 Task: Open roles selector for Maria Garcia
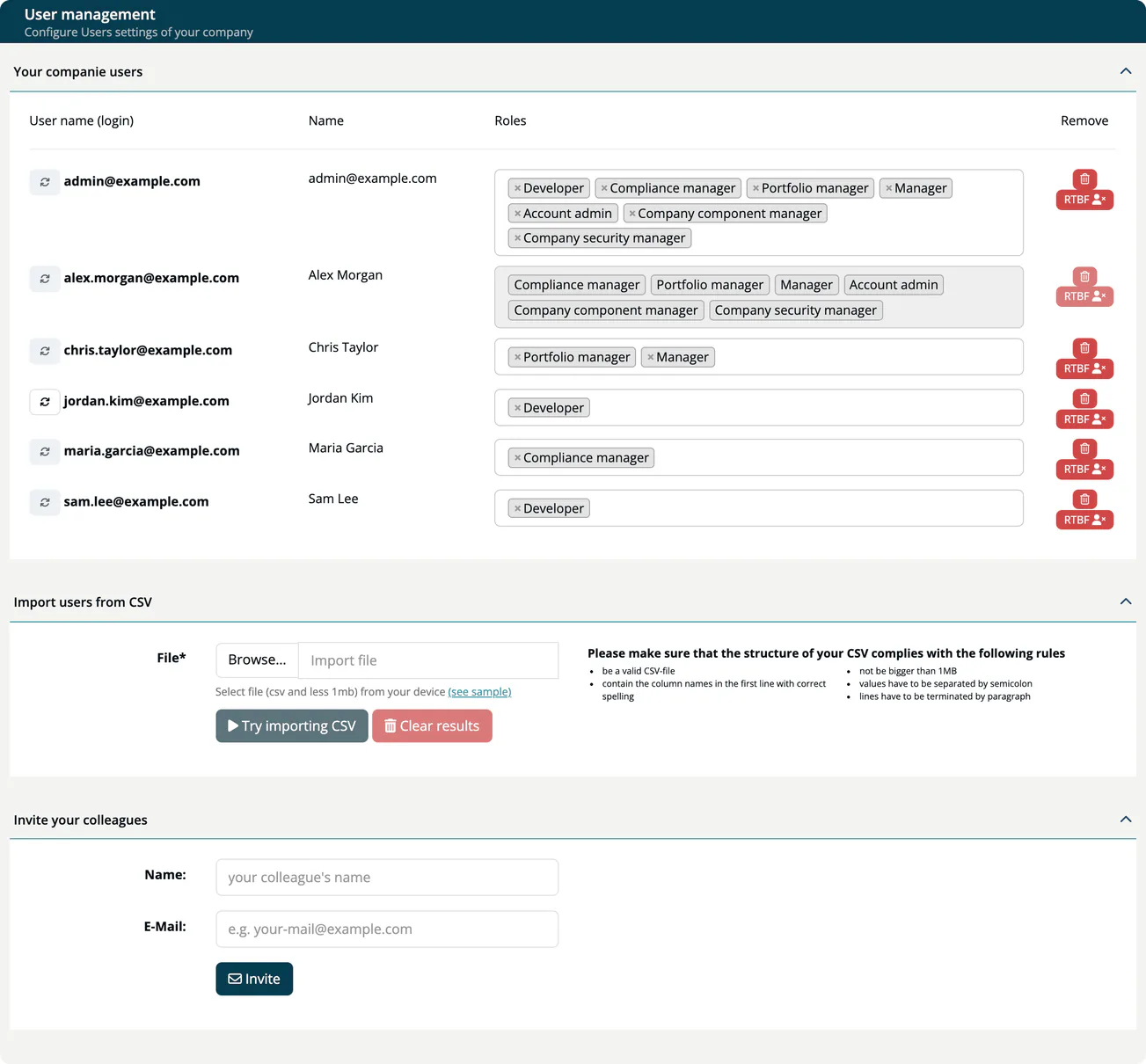[x=759, y=457]
